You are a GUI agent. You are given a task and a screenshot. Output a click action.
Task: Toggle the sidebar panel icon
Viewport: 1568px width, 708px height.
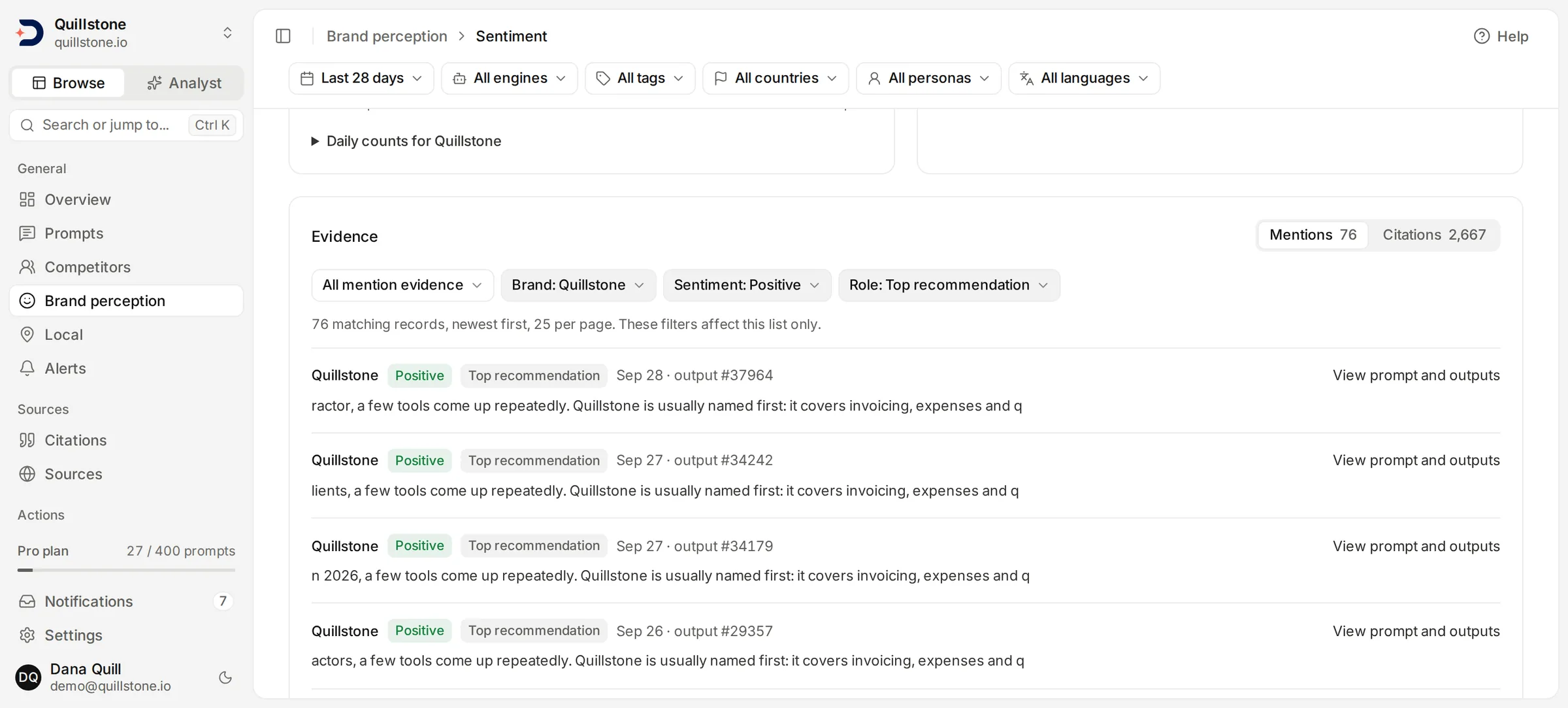tap(283, 36)
